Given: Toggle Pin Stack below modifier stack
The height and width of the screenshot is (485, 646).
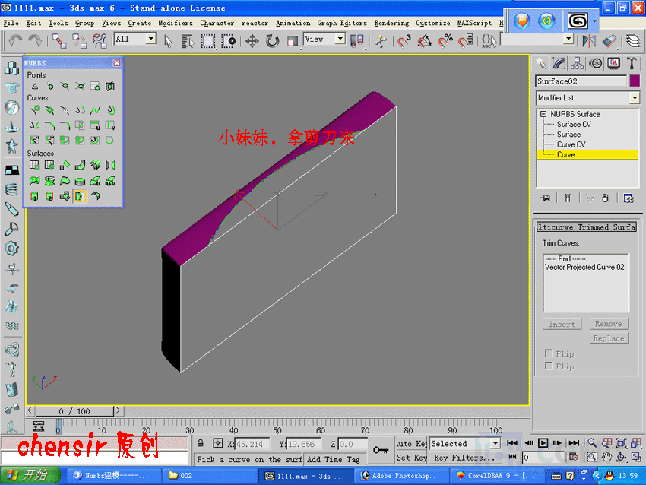Looking at the screenshot, I should pos(546,198).
